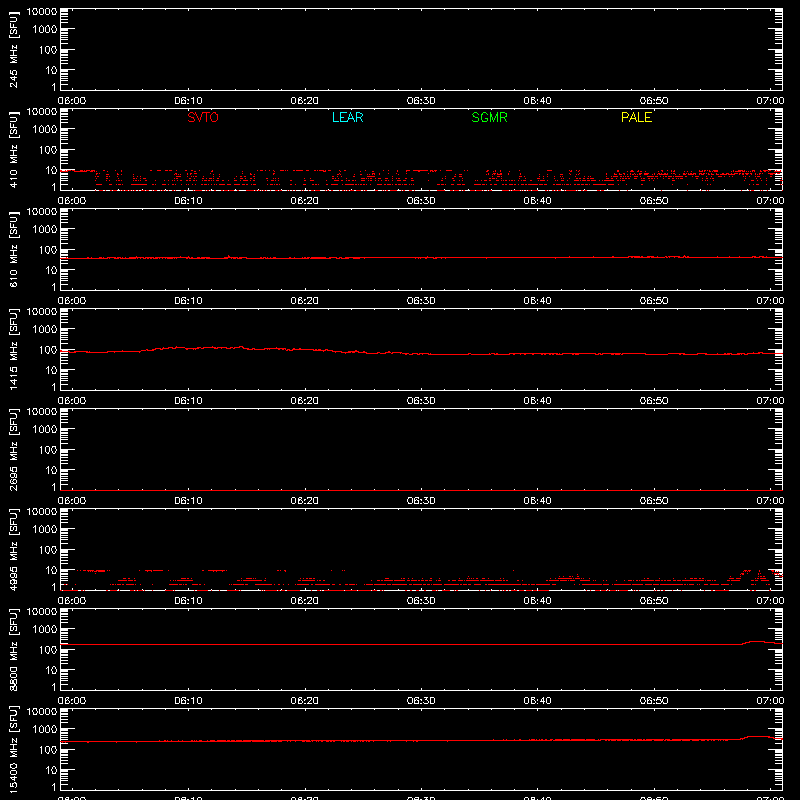Click 06:40 time label under 610 MHz panel
This screenshot has height=800, width=800.
pyautogui.click(x=537, y=301)
